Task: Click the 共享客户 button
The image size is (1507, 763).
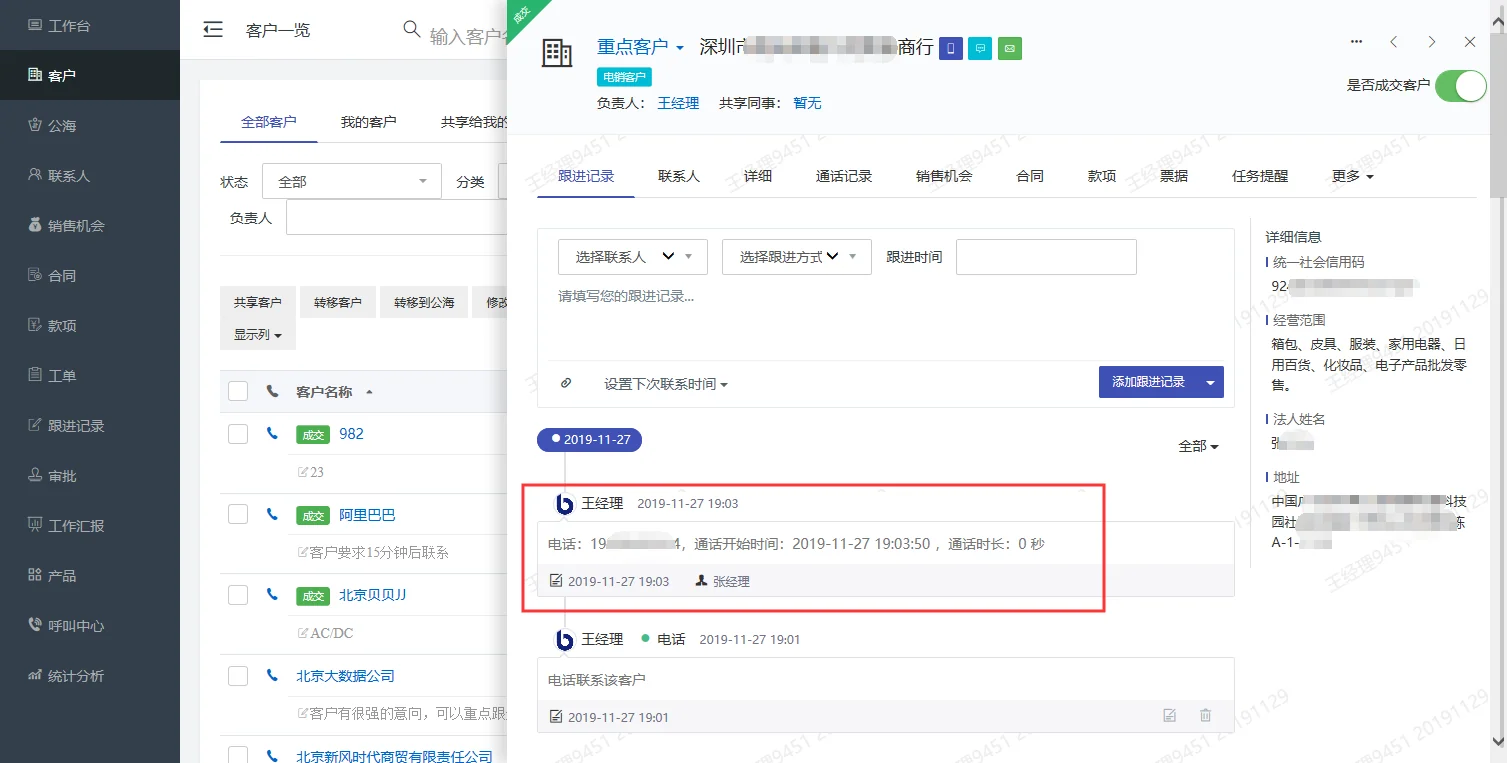Action: click(x=258, y=302)
